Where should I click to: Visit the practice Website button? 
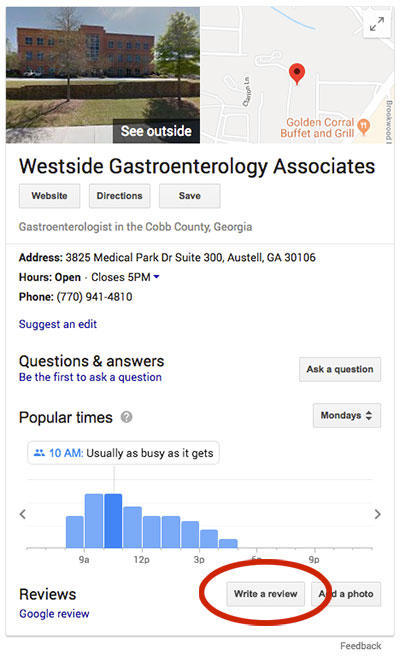click(49, 196)
